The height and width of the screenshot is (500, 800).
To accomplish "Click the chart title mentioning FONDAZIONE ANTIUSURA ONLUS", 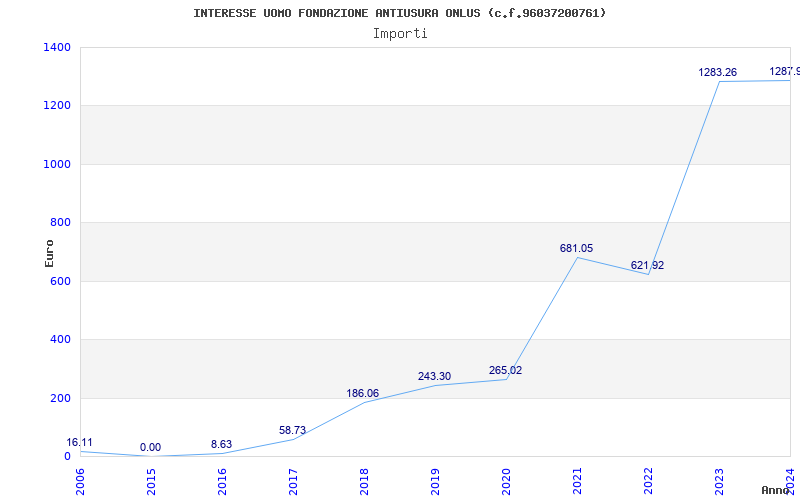I will coord(399,13).
